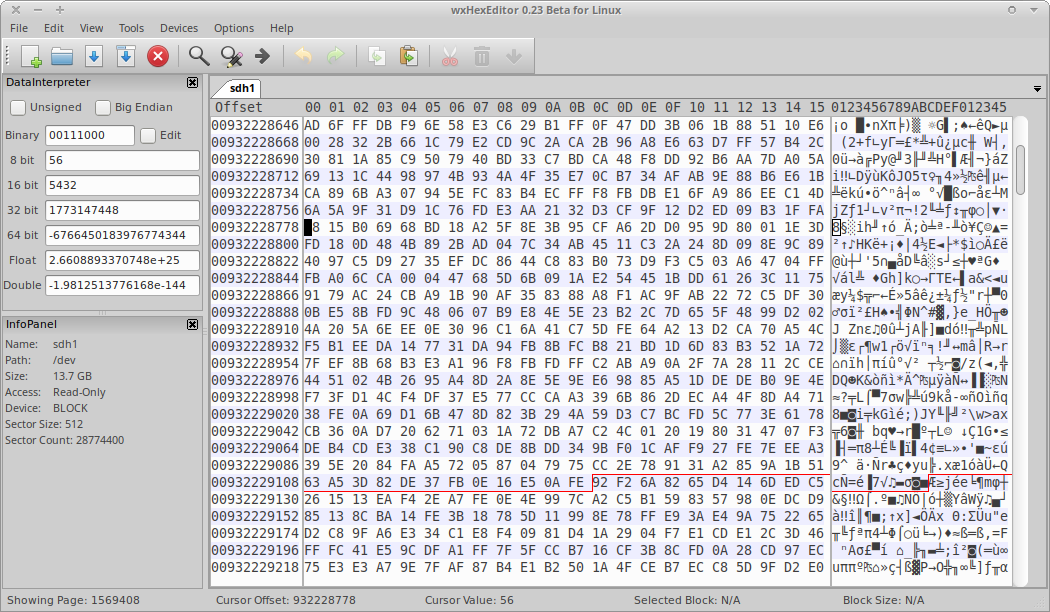Click the Save toolbar icon

click(94, 56)
